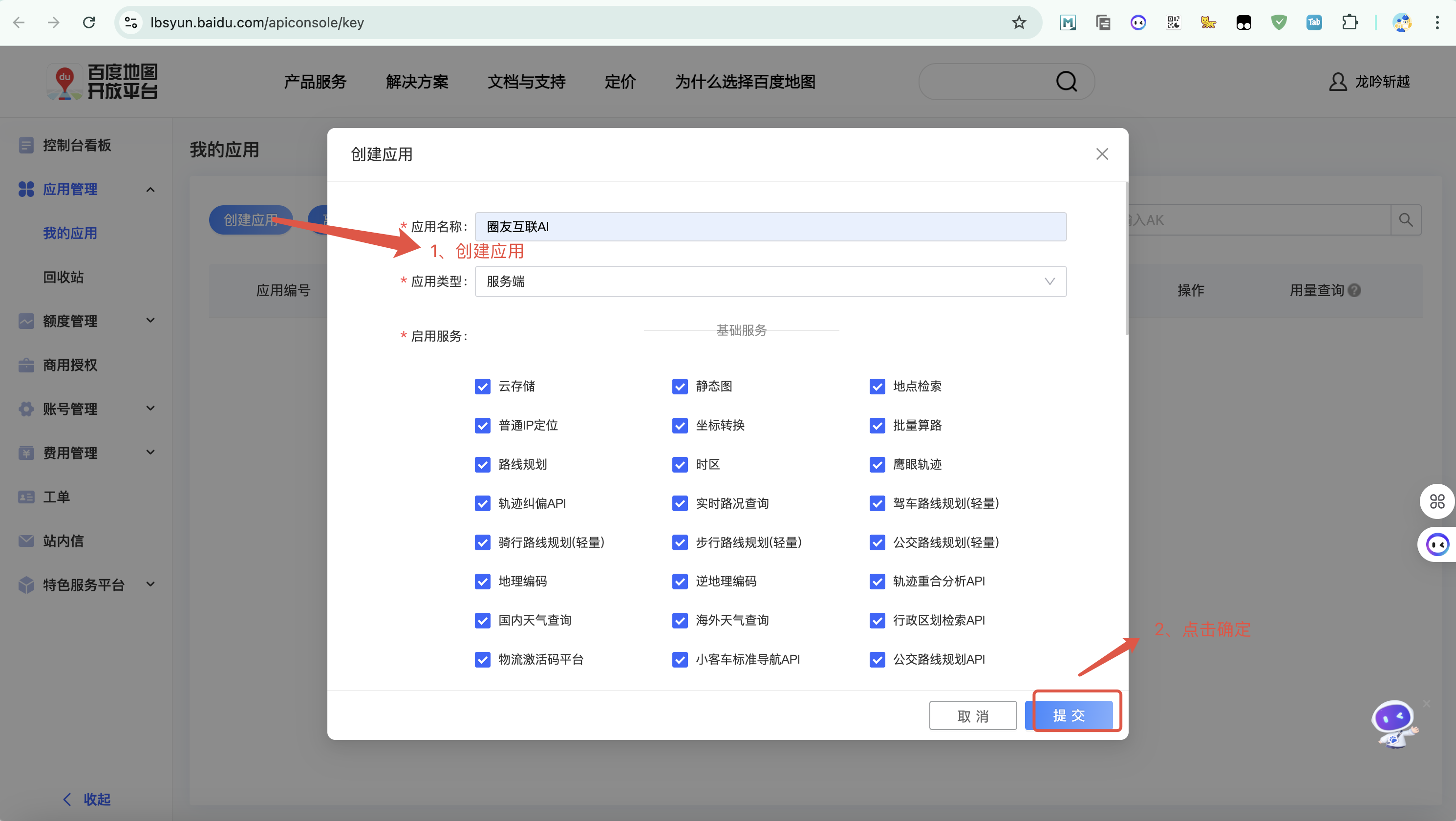Click the 提交 submit button

click(1069, 715)
